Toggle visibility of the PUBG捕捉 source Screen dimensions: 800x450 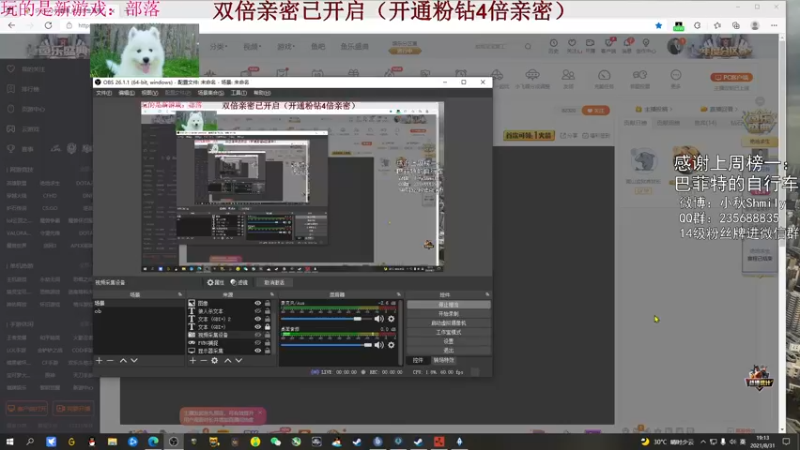click(x=258, y=343)
